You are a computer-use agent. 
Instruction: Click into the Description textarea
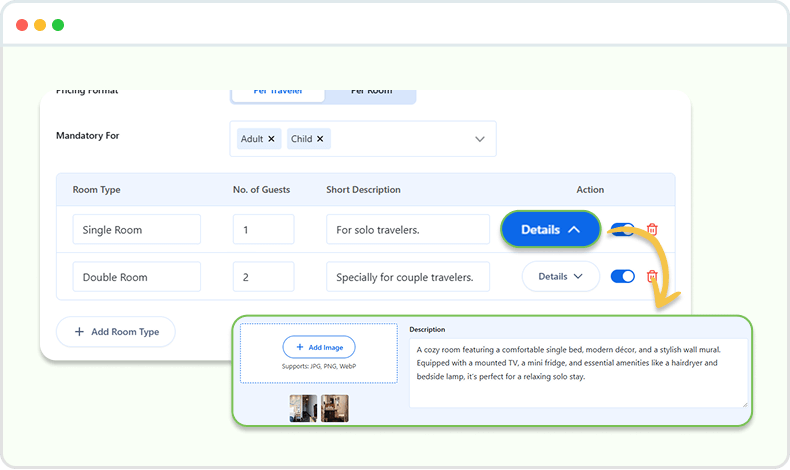tap(578, 373)
